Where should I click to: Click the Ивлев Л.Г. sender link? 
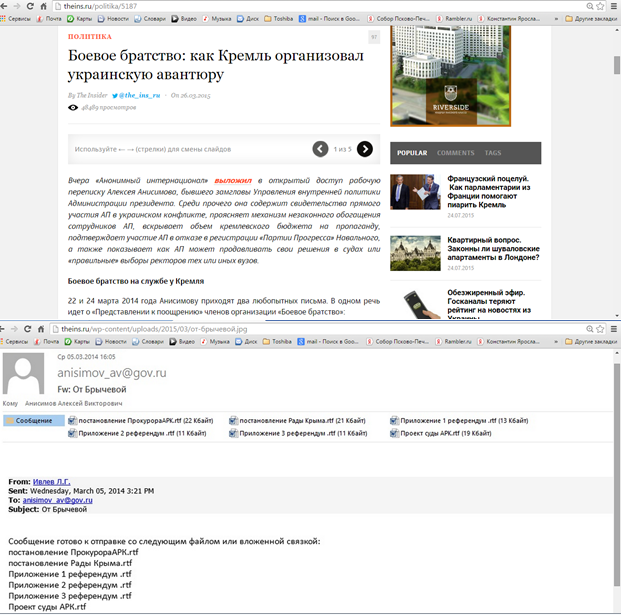pyautogui.click(x=51, y=482)
